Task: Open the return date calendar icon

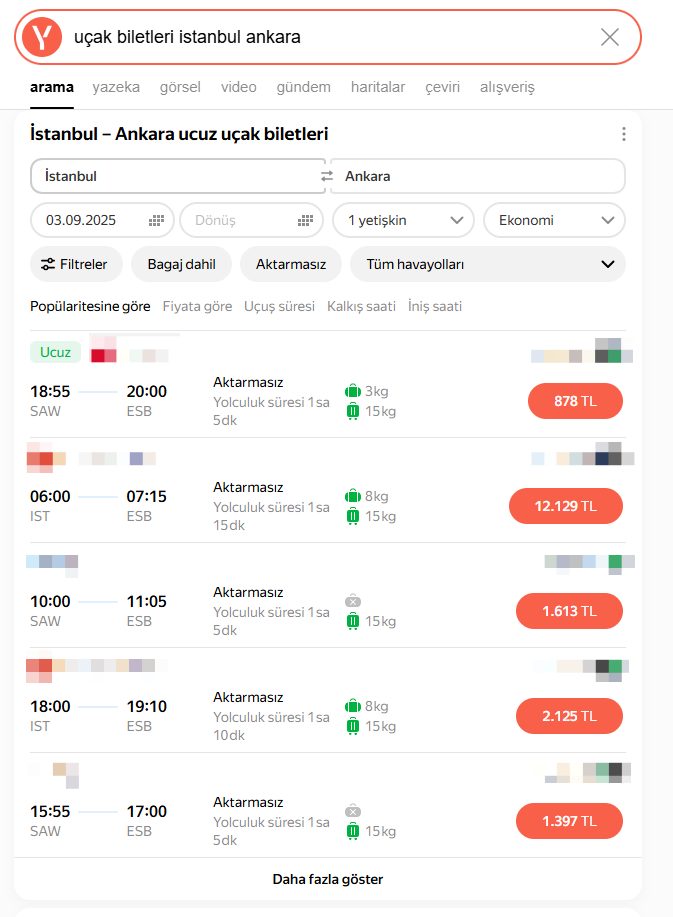Action: (306, 220)
